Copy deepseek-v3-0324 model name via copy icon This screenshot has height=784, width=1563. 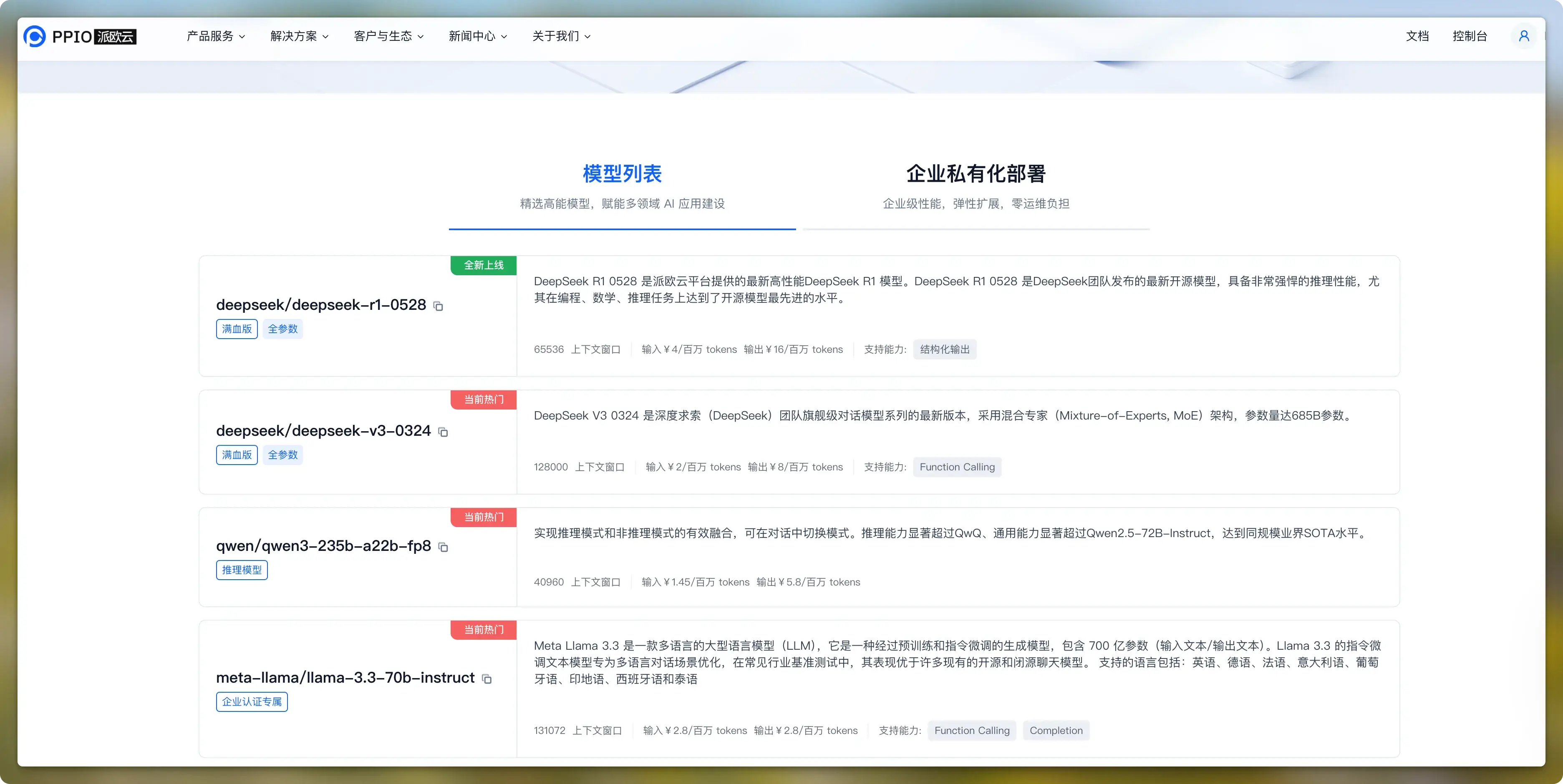coord(444,432)
